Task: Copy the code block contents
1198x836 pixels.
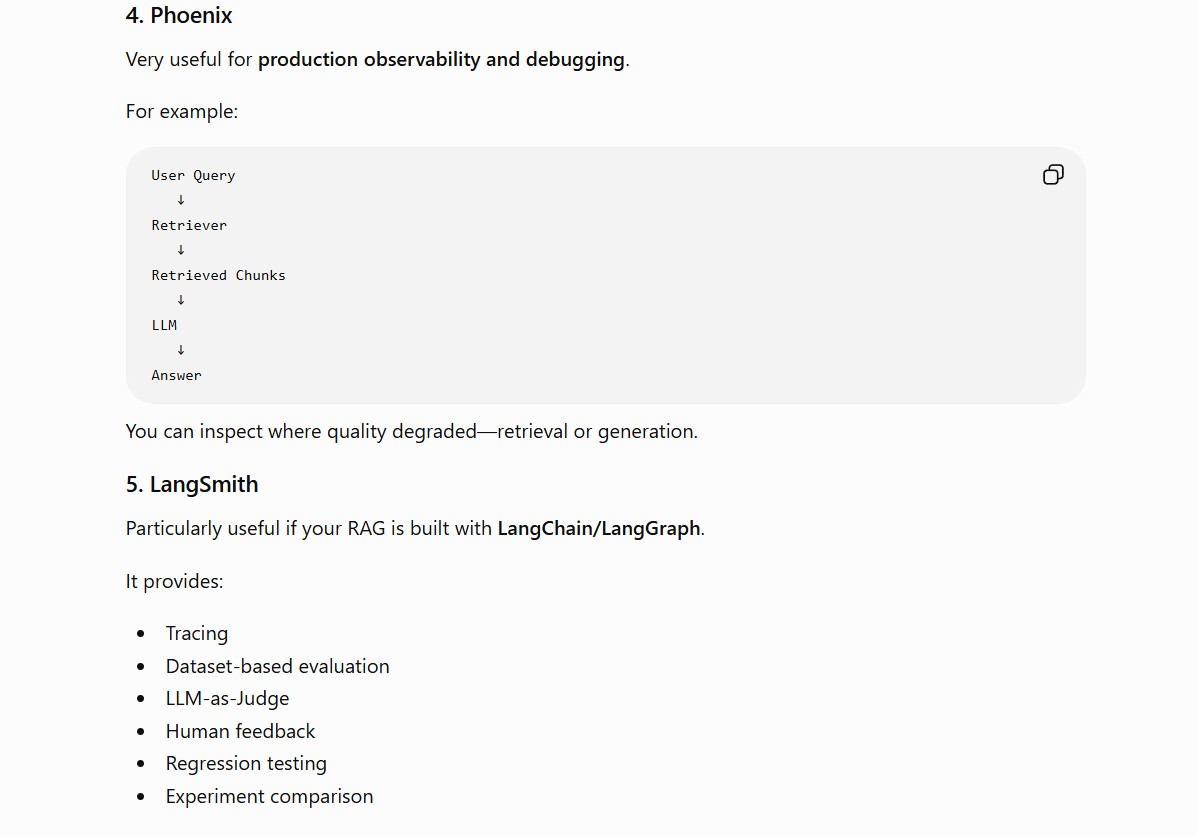Action: tap(1053, 175)
